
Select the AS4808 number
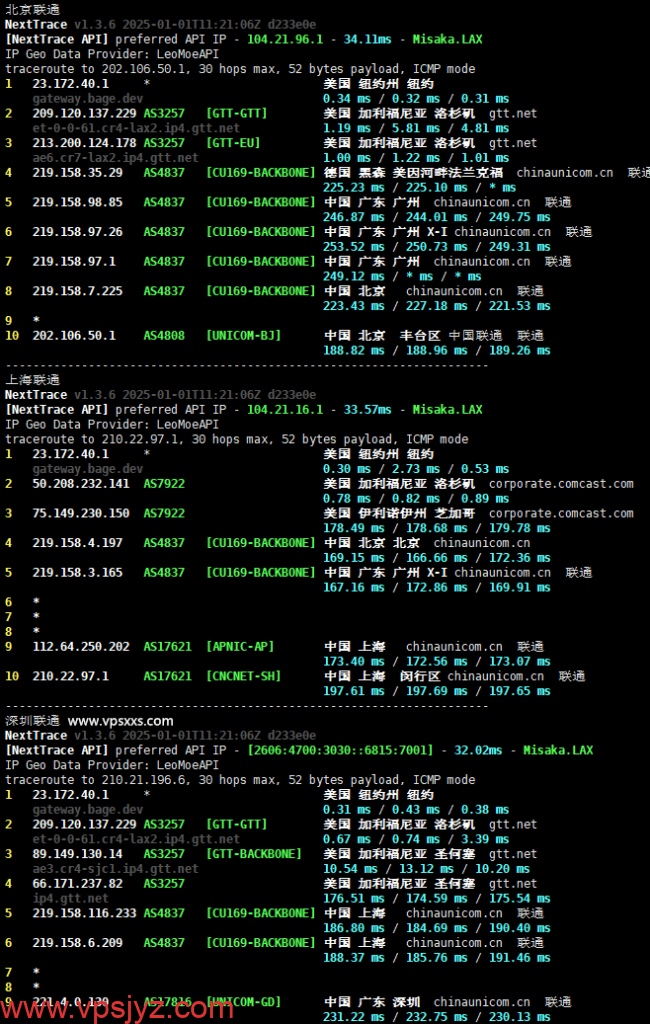[x=164, y=336]
